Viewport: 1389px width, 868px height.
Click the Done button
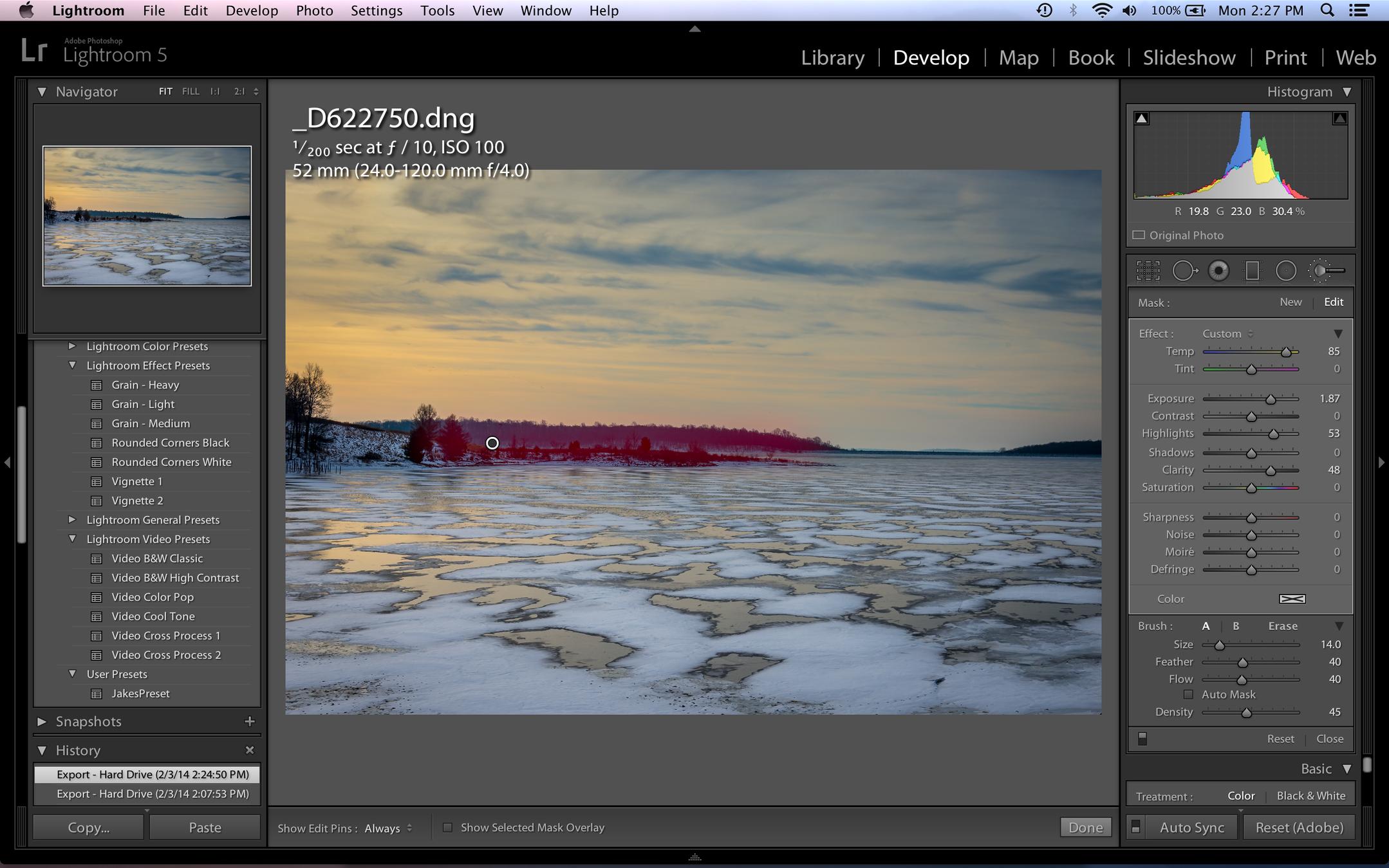pyautogui.click(x=1085, y=827)
